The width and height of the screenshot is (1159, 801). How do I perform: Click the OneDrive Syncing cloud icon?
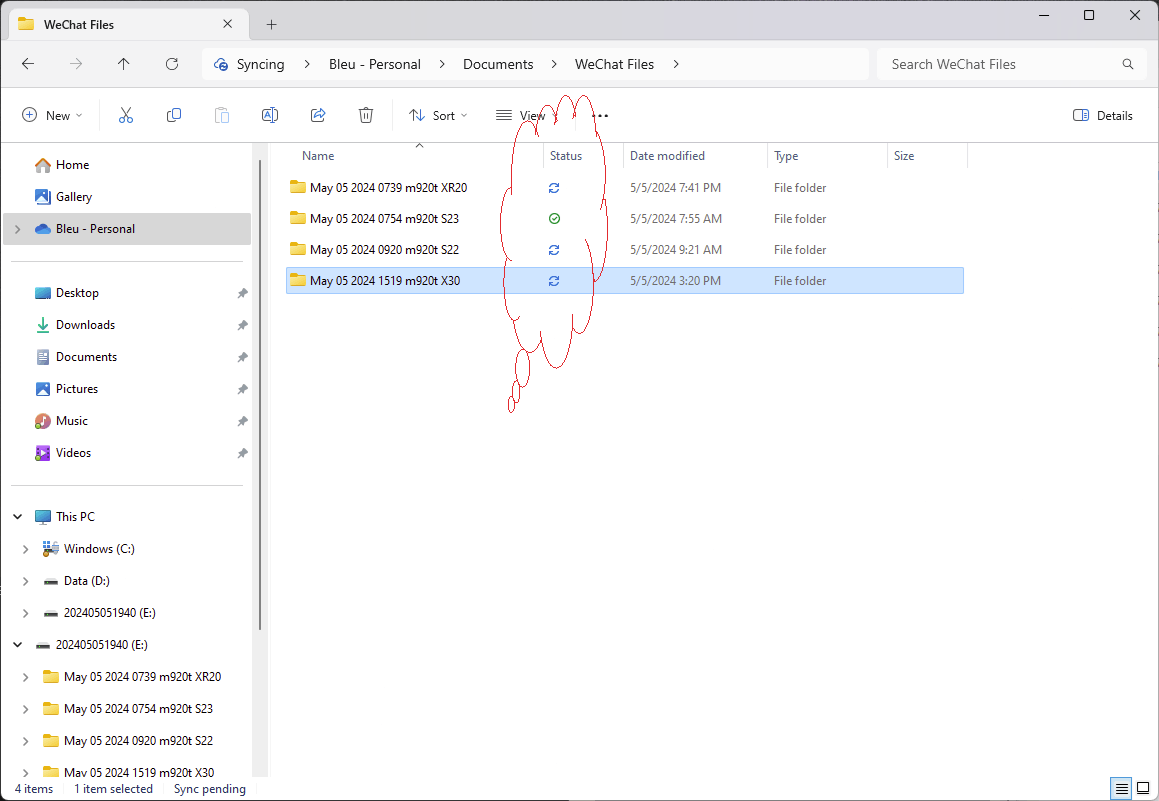click(221, 65)
